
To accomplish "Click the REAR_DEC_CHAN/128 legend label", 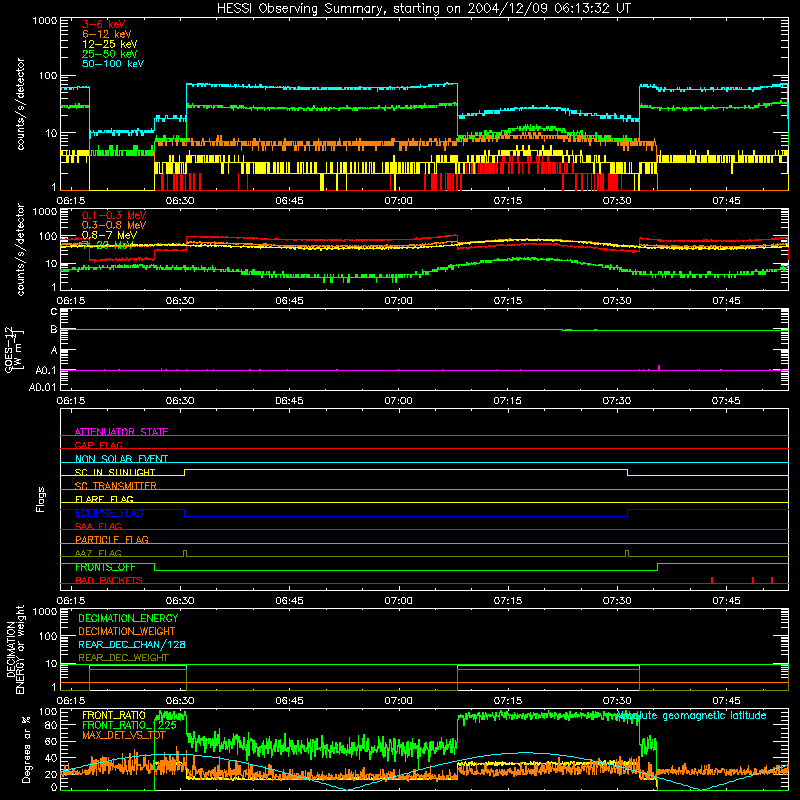I will 132,645.
